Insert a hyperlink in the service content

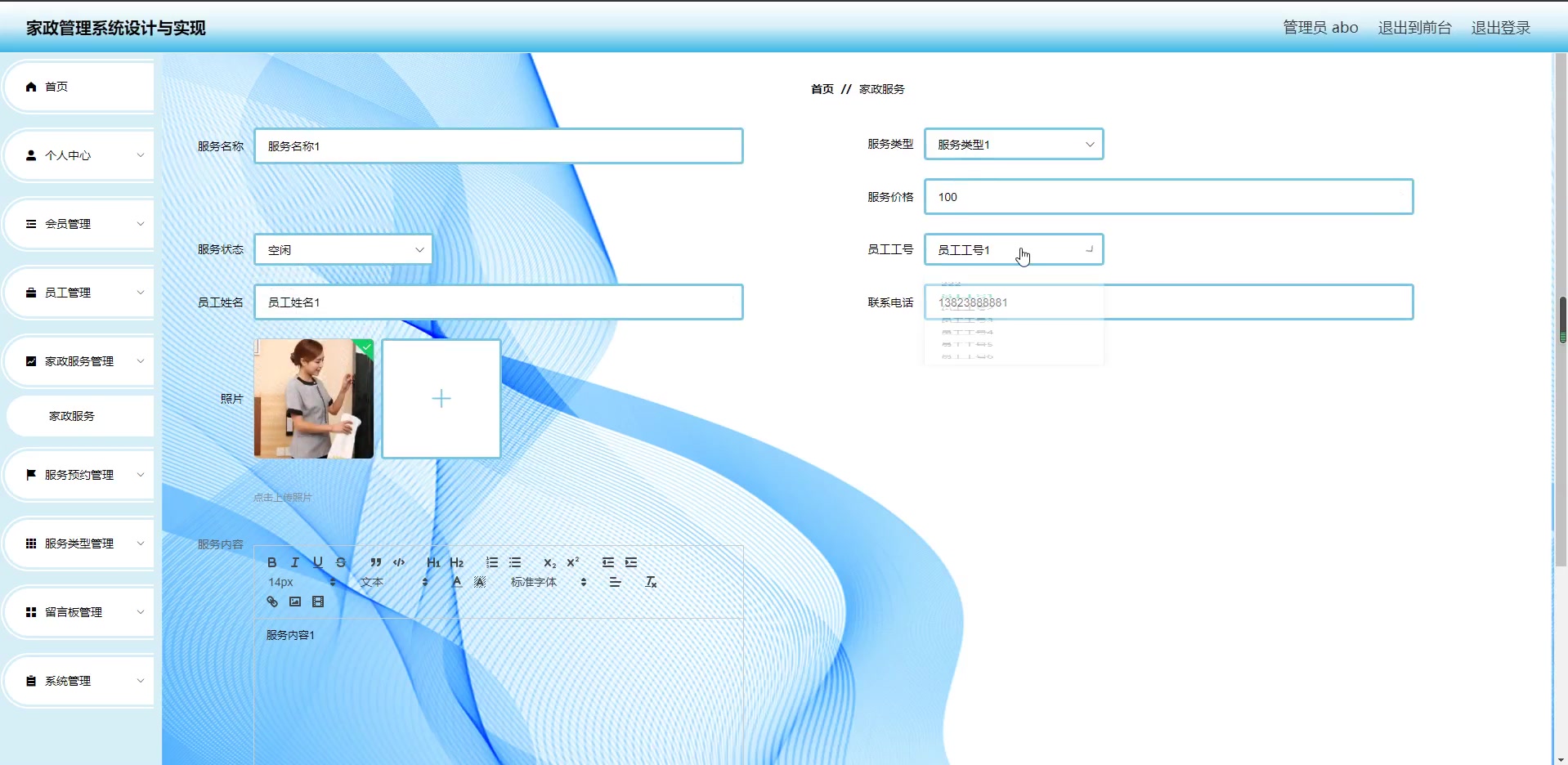(271, 602)
